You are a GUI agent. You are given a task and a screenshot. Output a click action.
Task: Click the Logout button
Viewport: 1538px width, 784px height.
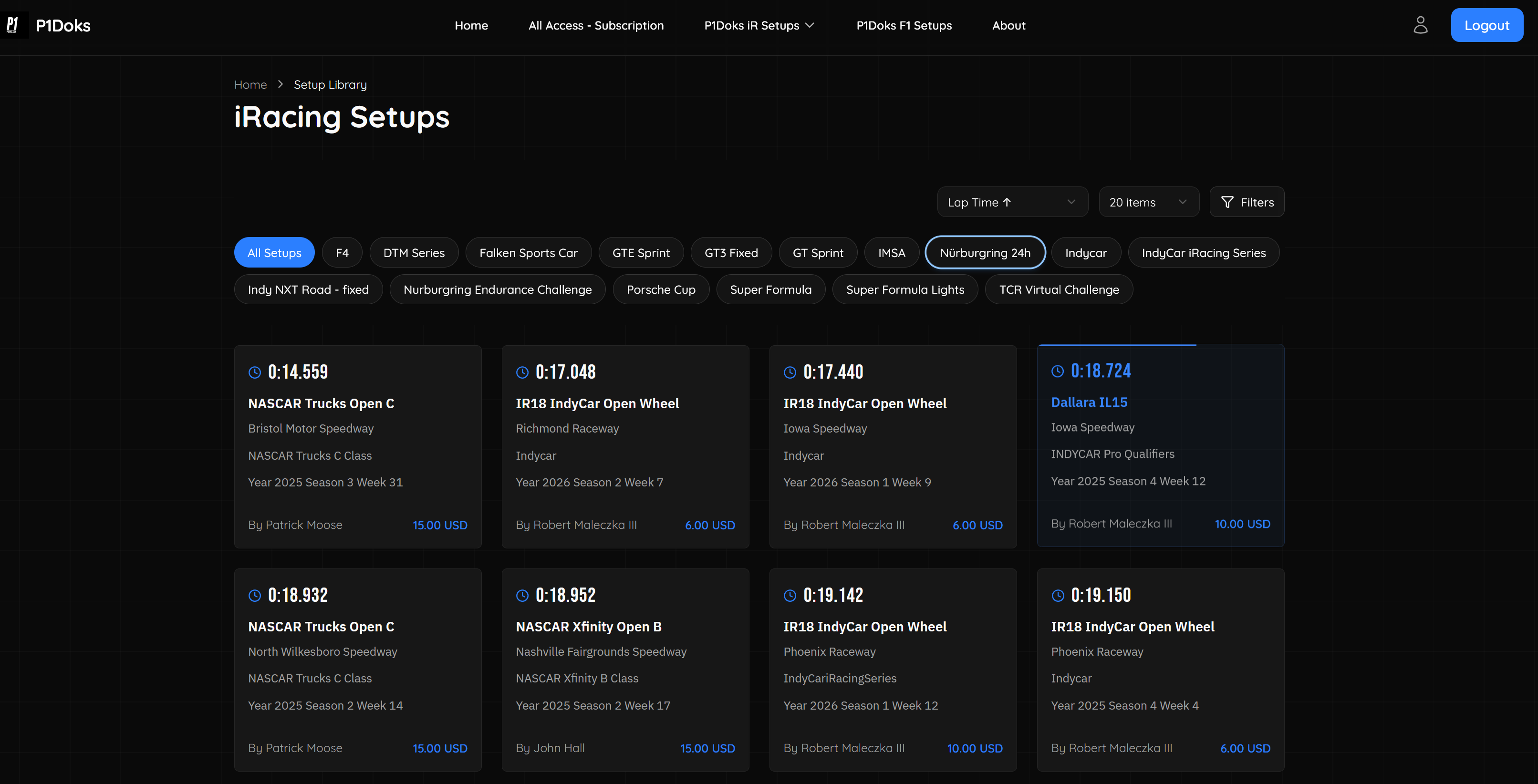1486,25
